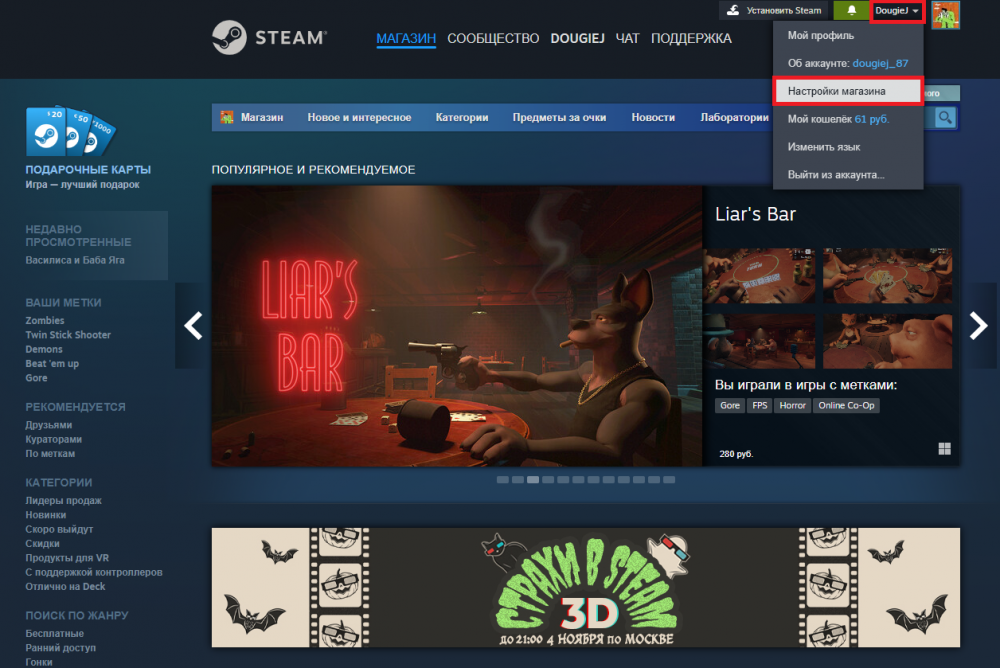1000x668 pixels.
Task: Click Gore tag in sidebar
Action: click(36, 378)
